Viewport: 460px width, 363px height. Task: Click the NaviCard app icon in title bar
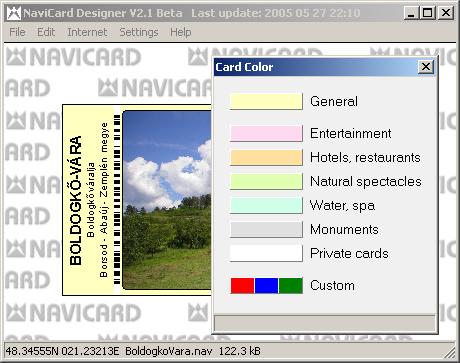click(14, 13)
